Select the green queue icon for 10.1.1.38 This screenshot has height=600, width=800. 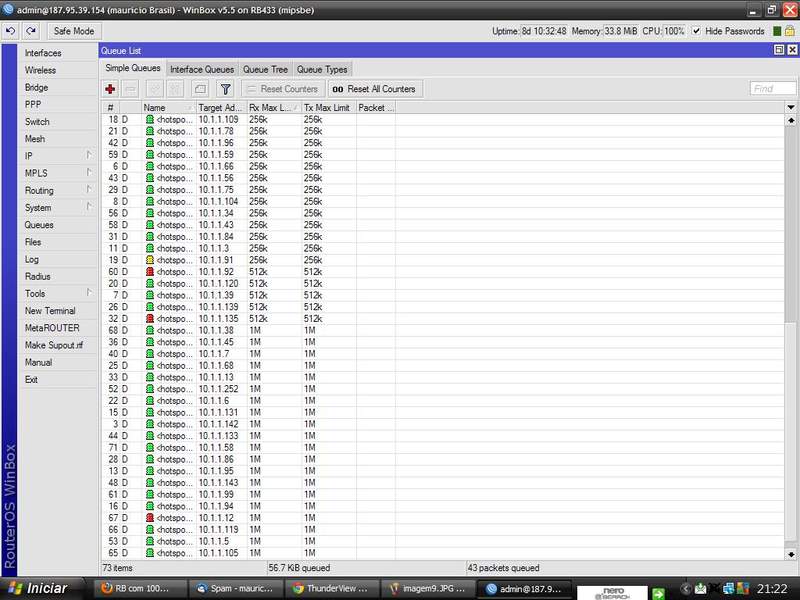(x=149, y=331)
